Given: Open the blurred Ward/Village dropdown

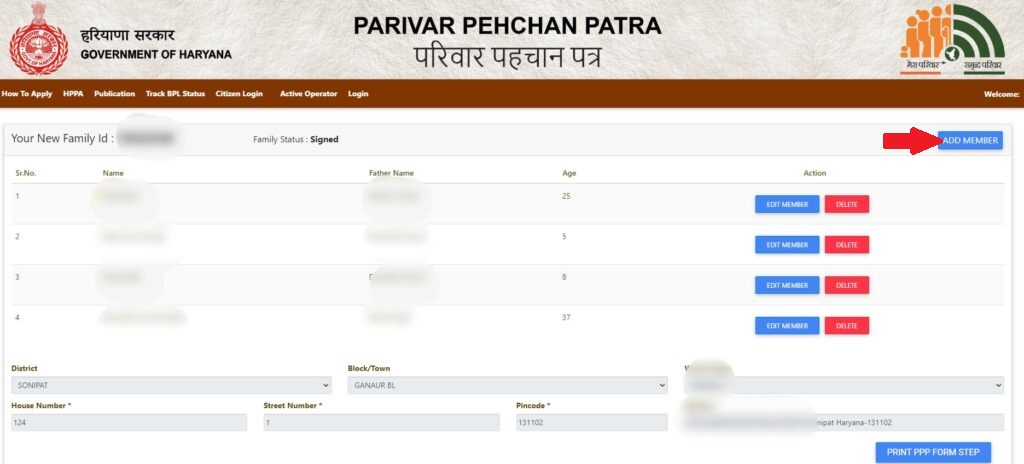Looking at the screenshot, I should click(x=844, y=386).
